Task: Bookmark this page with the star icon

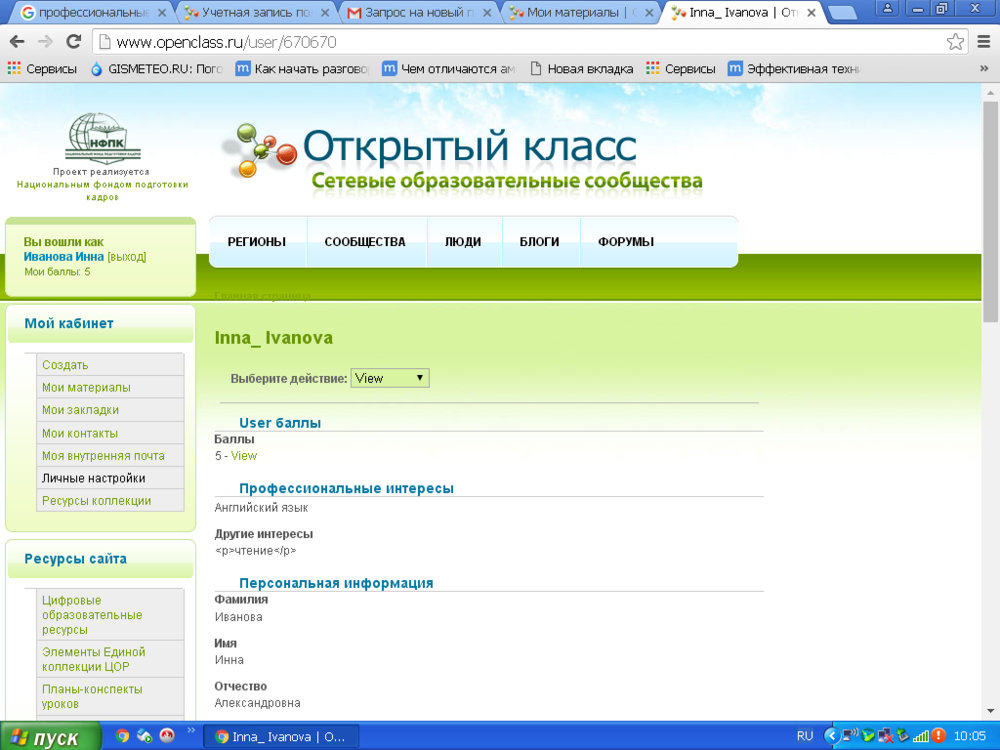Action: tap(955, 42)
